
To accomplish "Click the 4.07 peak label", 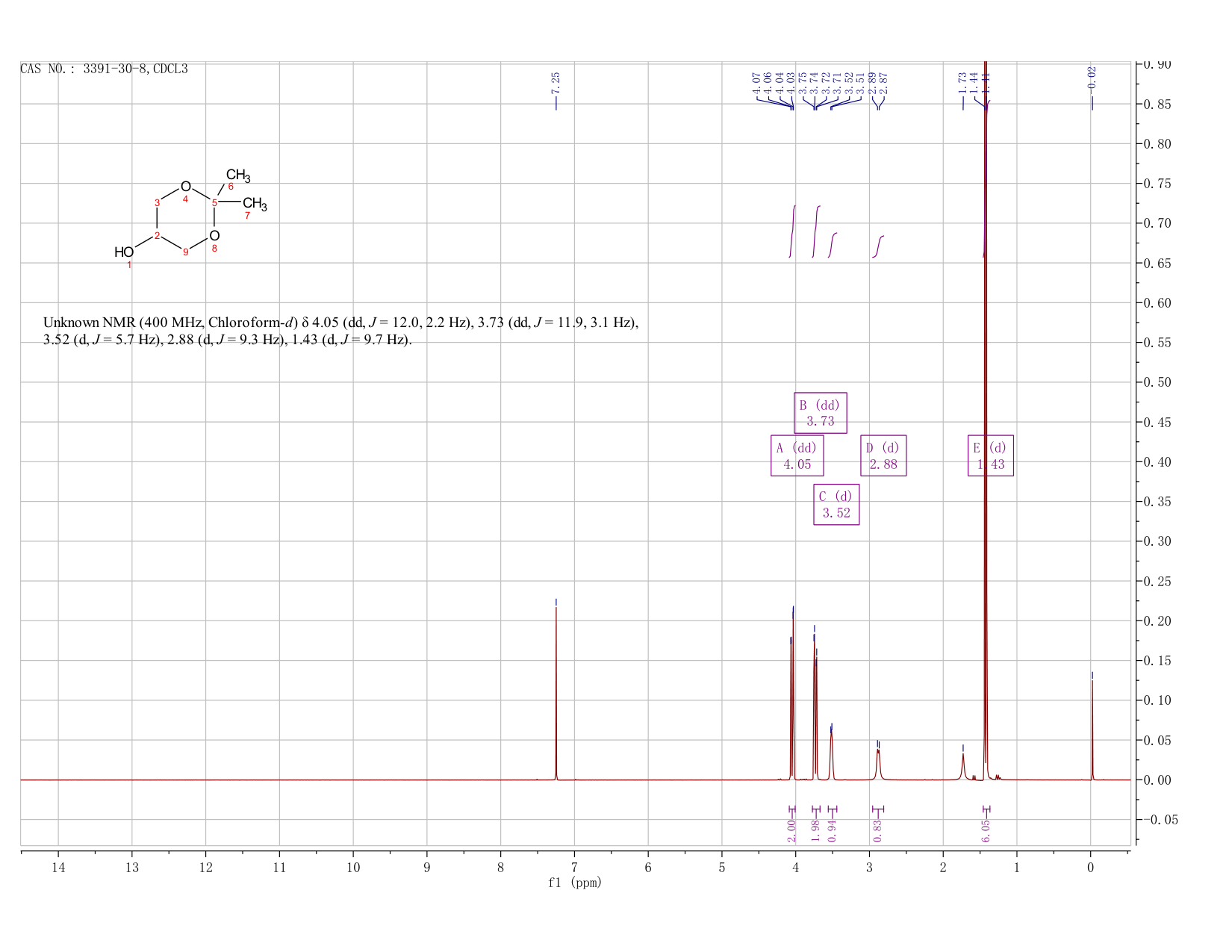I will pos(756,83).
